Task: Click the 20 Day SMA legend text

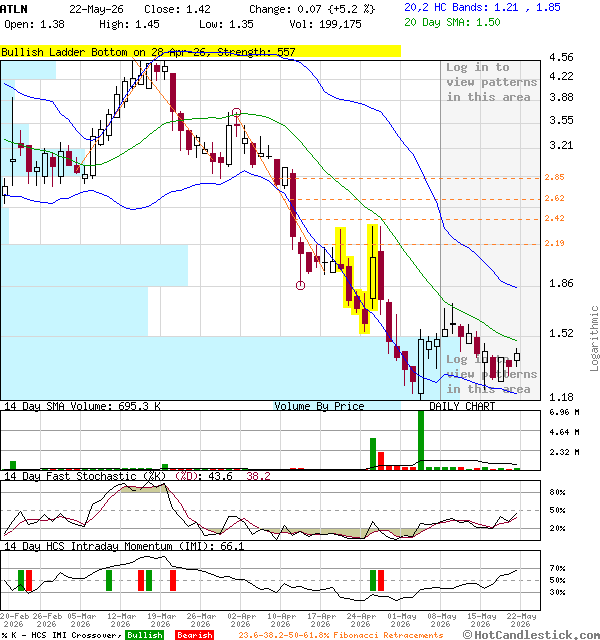Action: tap(452, 22)
